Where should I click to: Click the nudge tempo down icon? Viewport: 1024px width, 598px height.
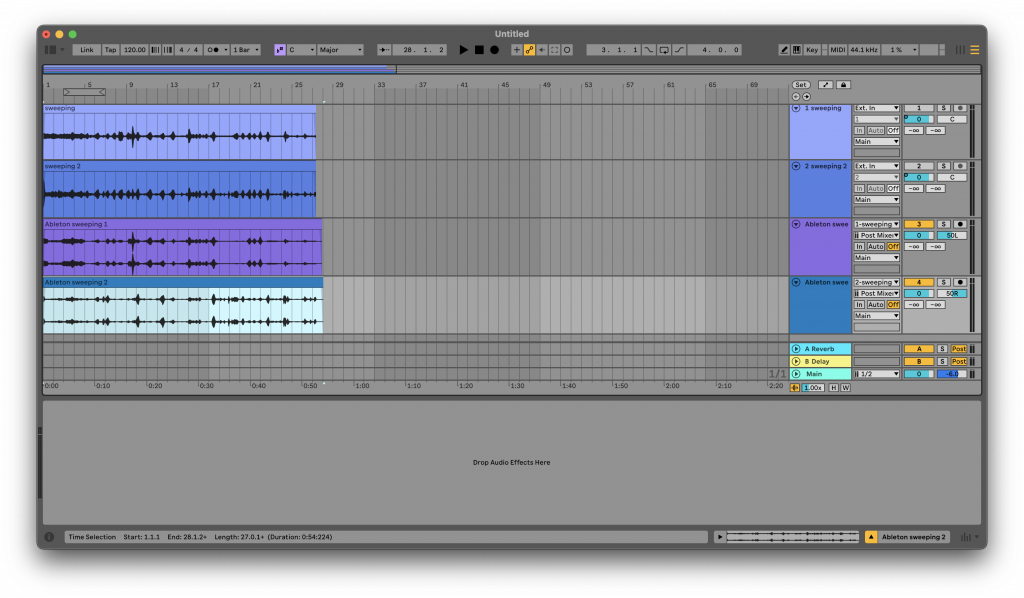(x=155, y=50)
